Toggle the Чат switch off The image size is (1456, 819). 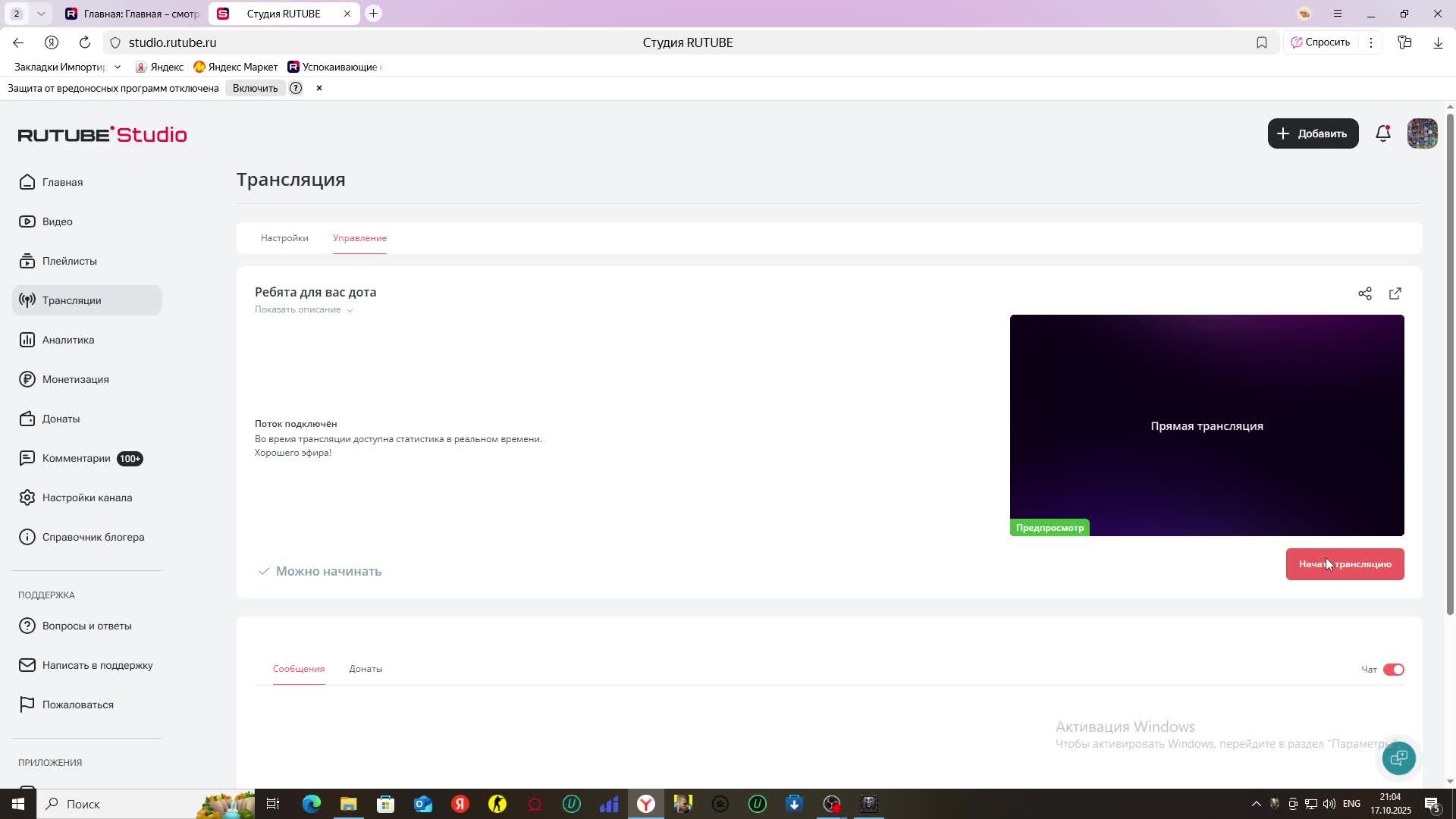(x=1393, y=670)
